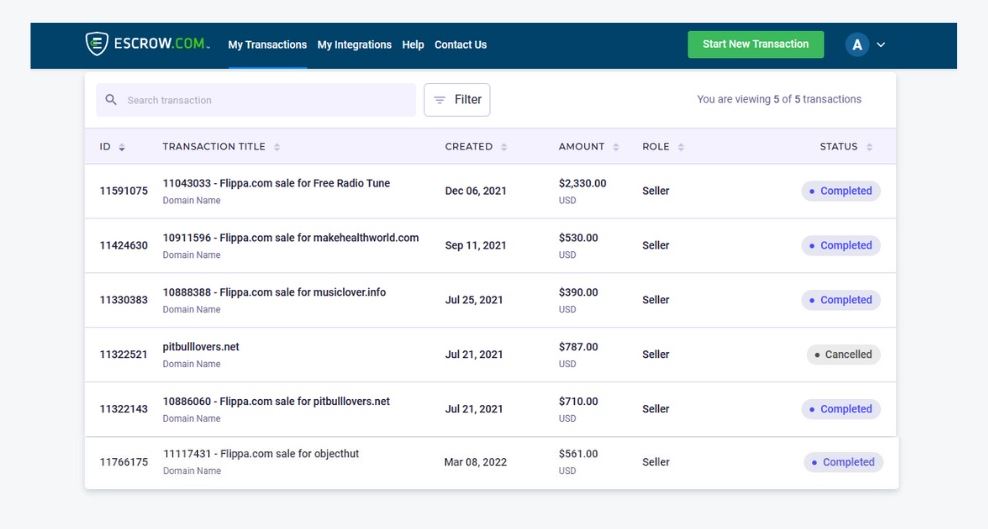This screenshot has height=529, width=988.
Task: Open makehealthworld.com sale transaction title
Action: (290, 237)
